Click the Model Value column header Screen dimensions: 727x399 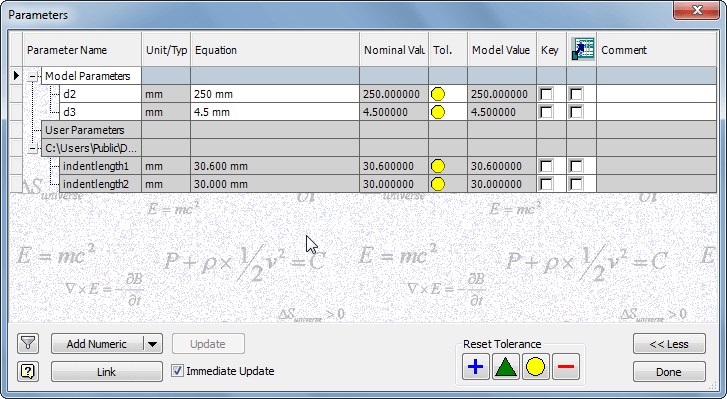tap(502, 50)
